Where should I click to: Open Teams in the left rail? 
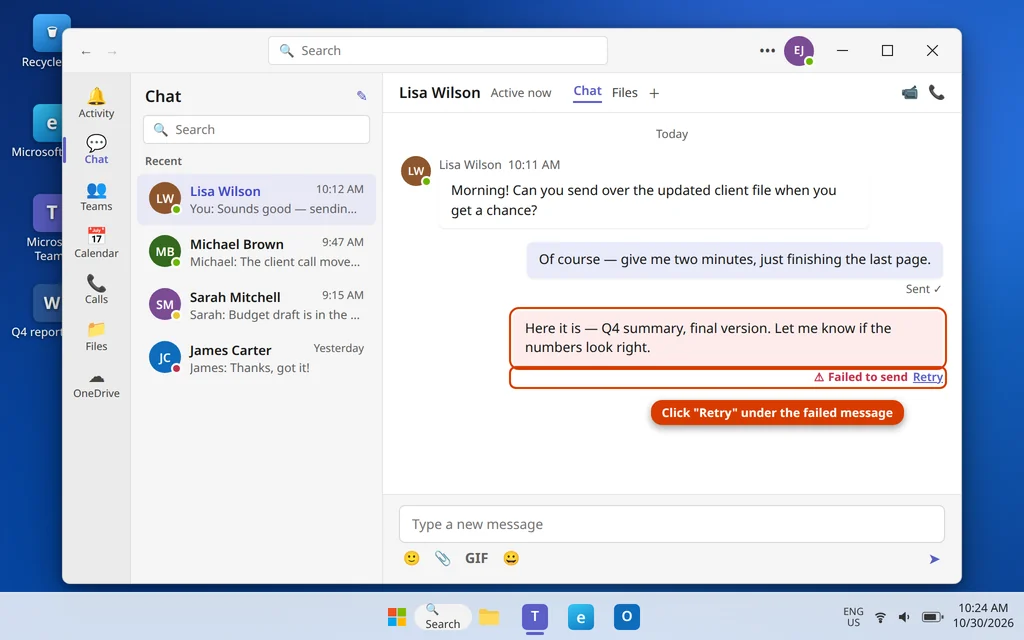pyautogui.click(x=96, y=197)
